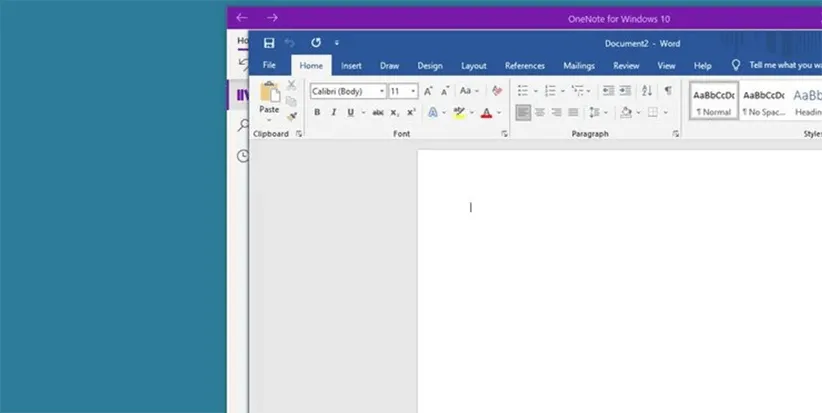This screenshot has width=822, height=413.
Task: Select the Format Painter brush icon
Action: coord(291,116)
